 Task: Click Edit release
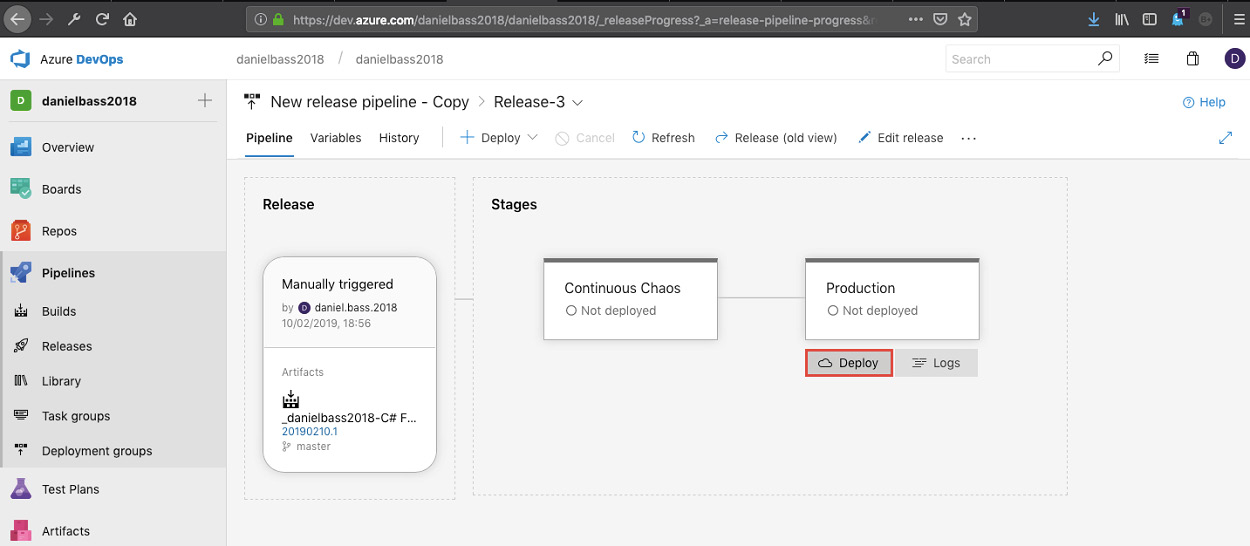coord(901,138)
